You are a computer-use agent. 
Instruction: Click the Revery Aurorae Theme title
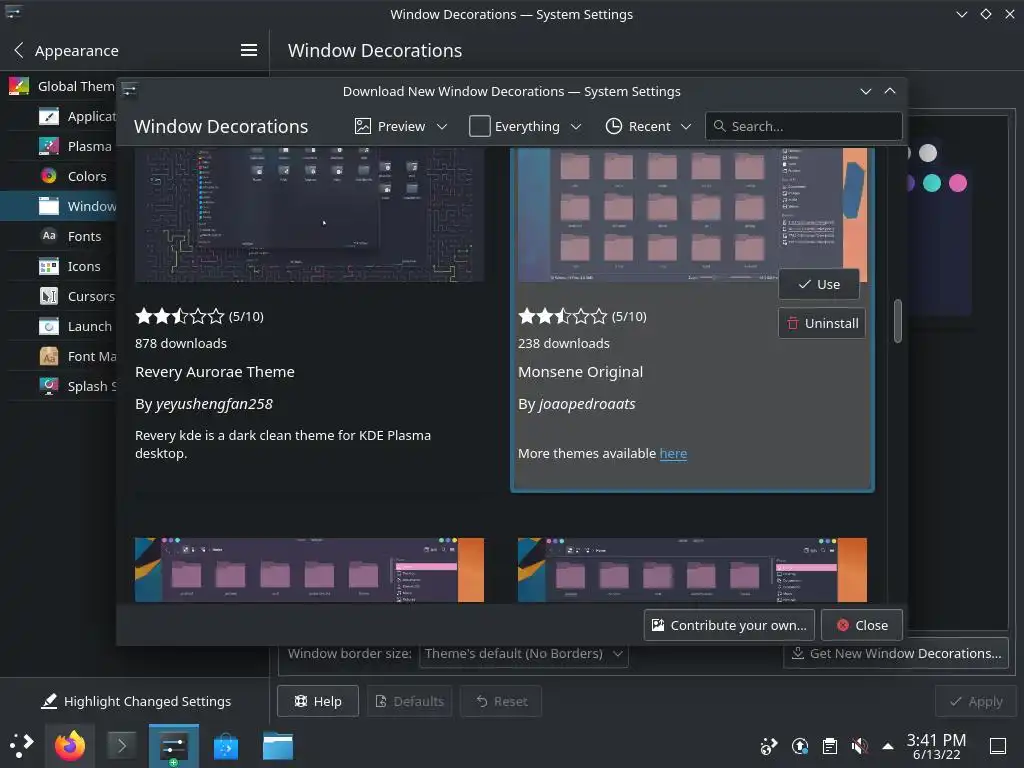point(215,372)
